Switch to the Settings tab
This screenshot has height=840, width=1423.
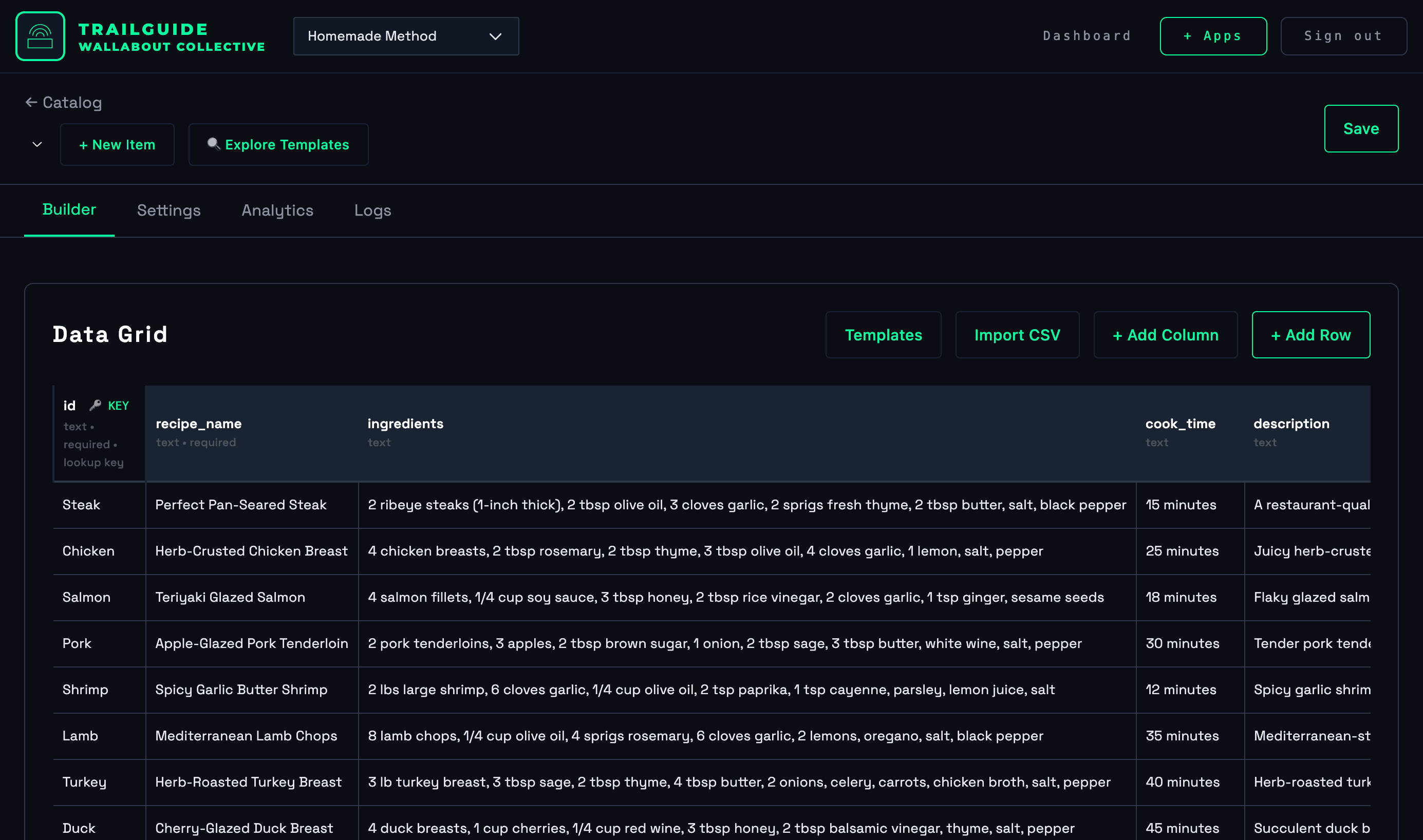point(168,210)
